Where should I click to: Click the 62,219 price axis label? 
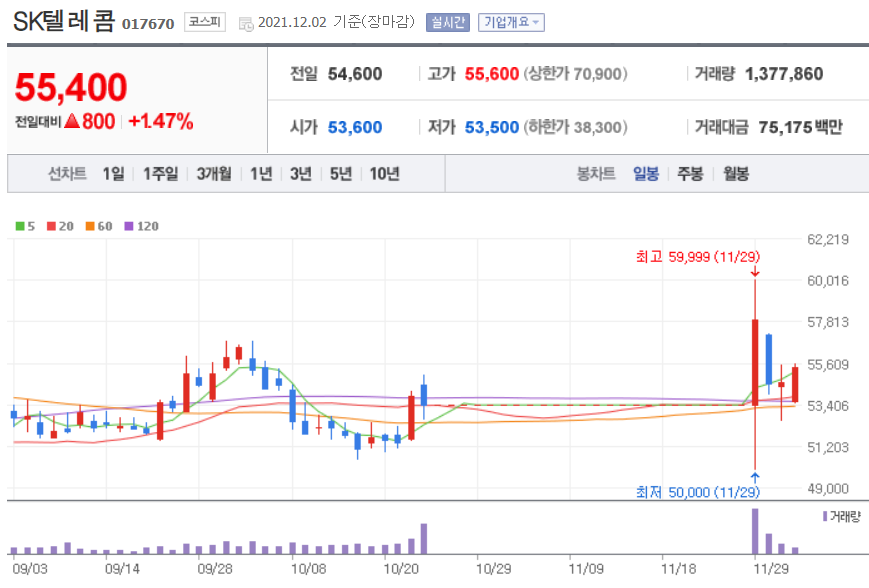(828, 239)
